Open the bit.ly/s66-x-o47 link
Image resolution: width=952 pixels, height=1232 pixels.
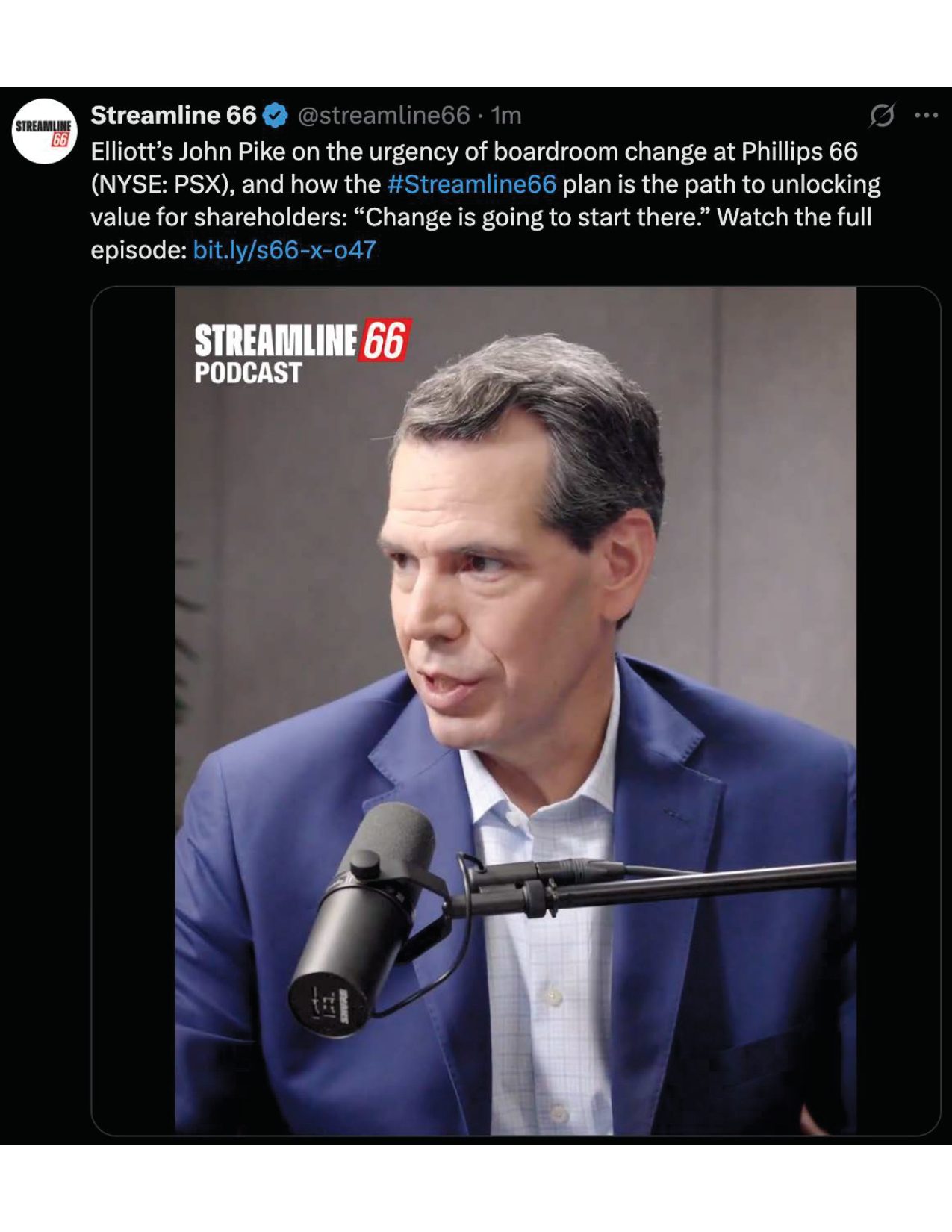tap(284, 249)
